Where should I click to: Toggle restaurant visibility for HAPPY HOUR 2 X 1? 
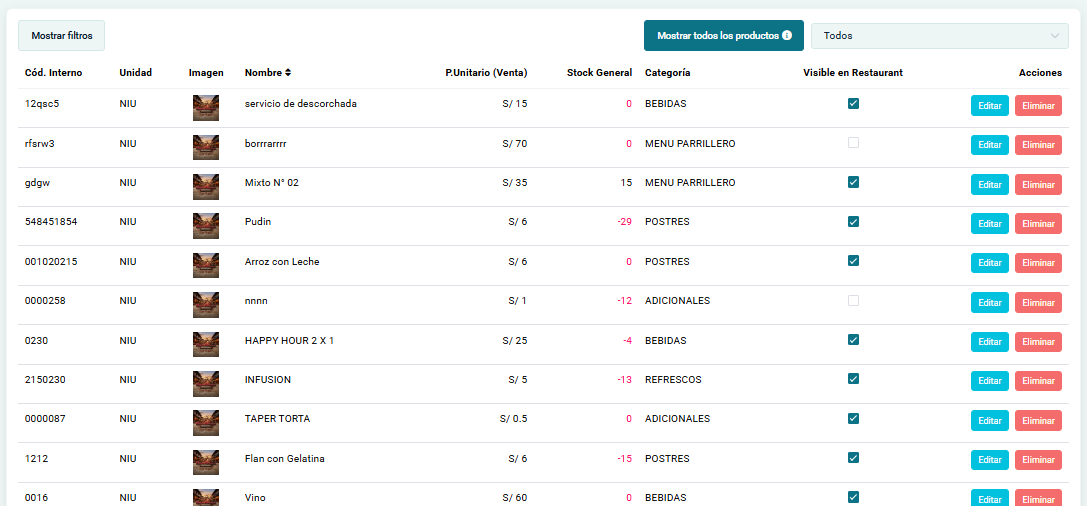coord(853,340)
